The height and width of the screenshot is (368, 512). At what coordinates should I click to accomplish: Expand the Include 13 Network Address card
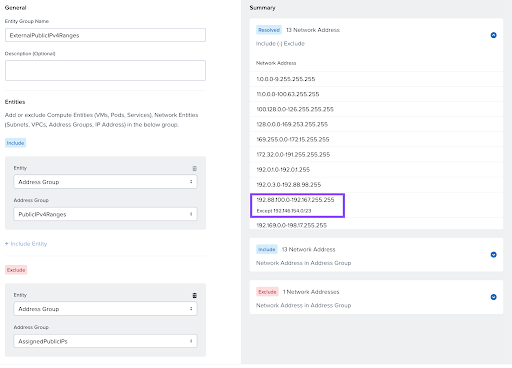coord(493,255)
